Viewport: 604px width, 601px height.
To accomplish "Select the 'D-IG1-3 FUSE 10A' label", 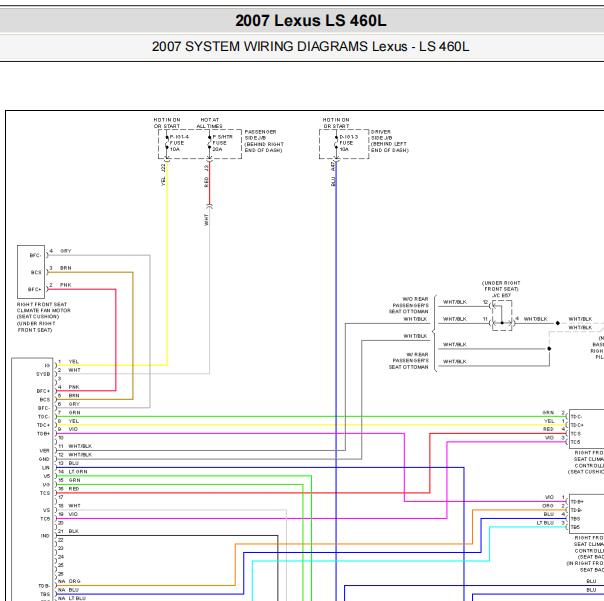I will (x=349, y=143).
